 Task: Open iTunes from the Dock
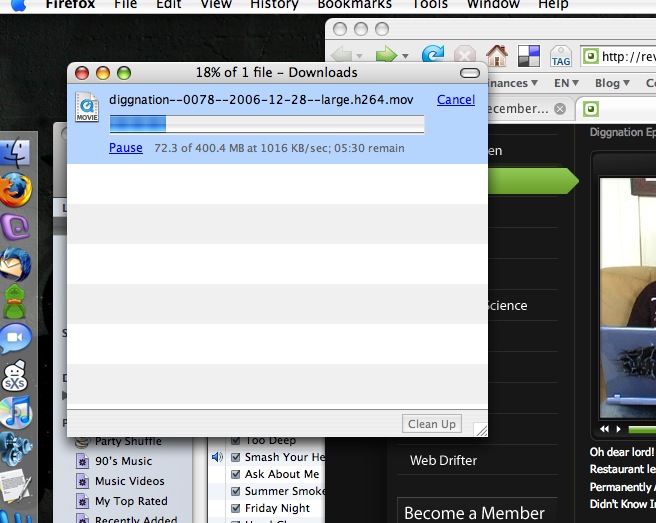point(16,413)
